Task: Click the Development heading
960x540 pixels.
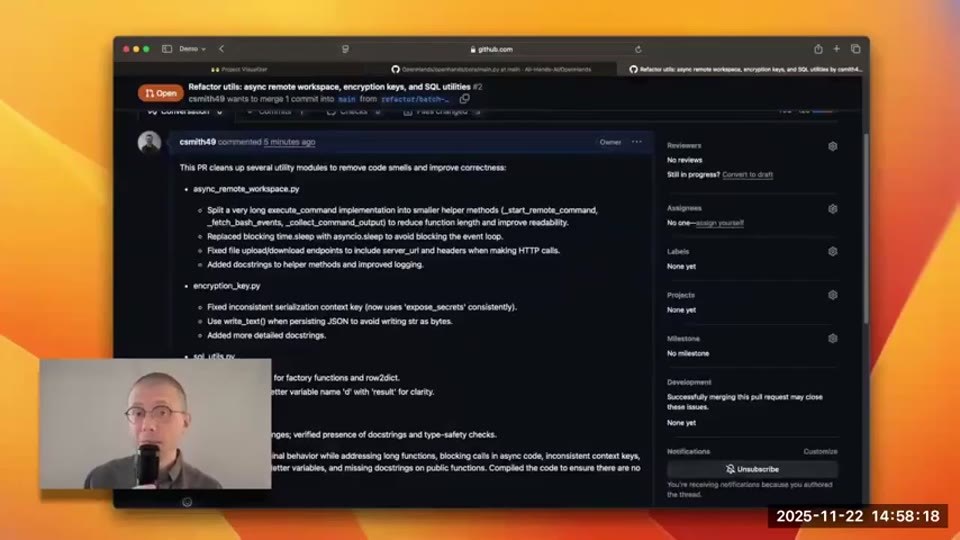Action: 689,382
